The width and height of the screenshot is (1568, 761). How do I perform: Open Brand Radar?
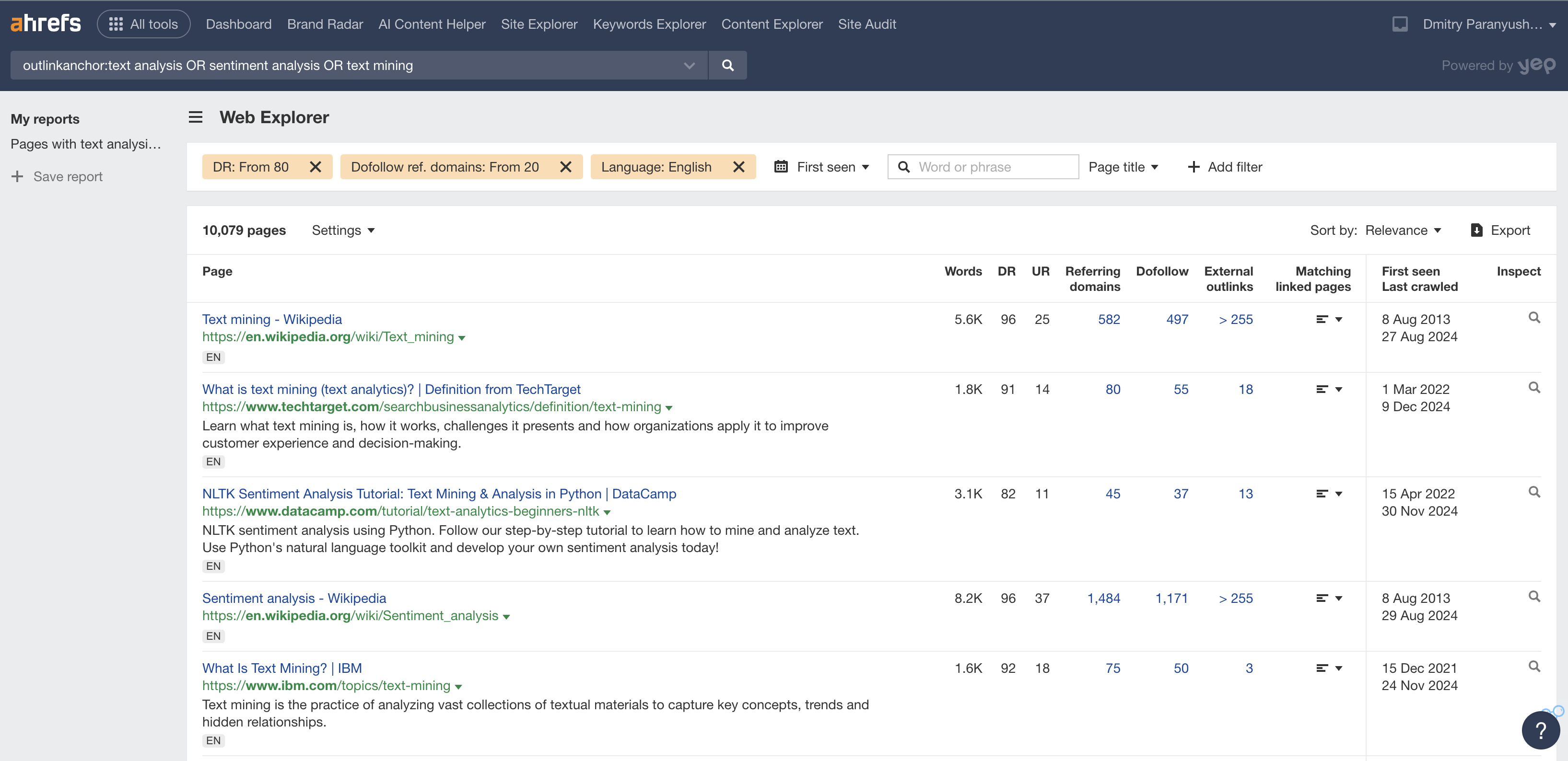[x=325, y=24]
